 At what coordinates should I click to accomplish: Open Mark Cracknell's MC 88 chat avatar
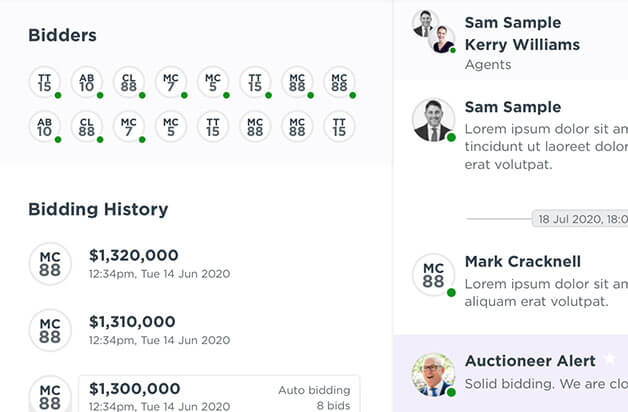coord(434,275)
